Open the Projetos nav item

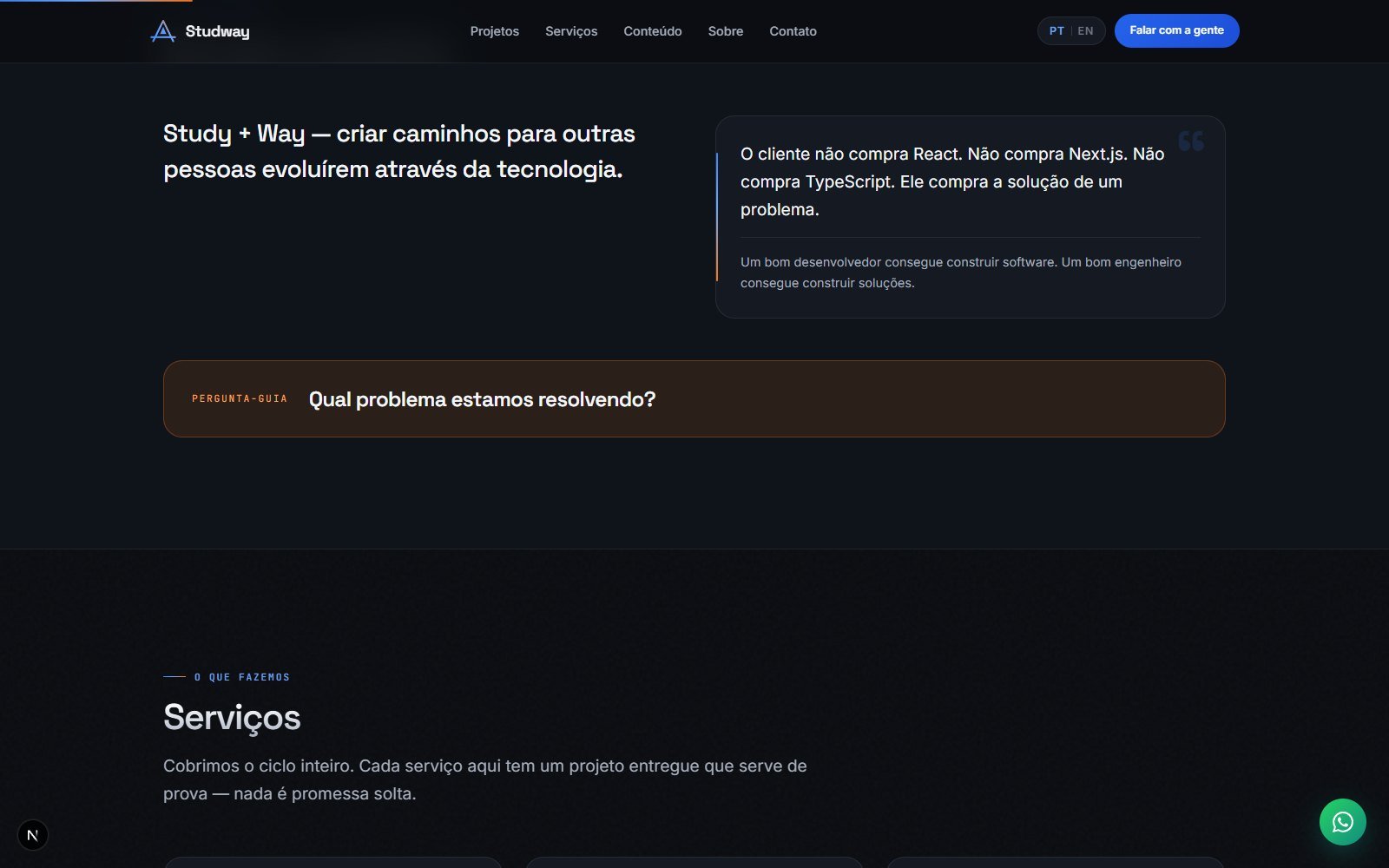(x=495, y=31)
